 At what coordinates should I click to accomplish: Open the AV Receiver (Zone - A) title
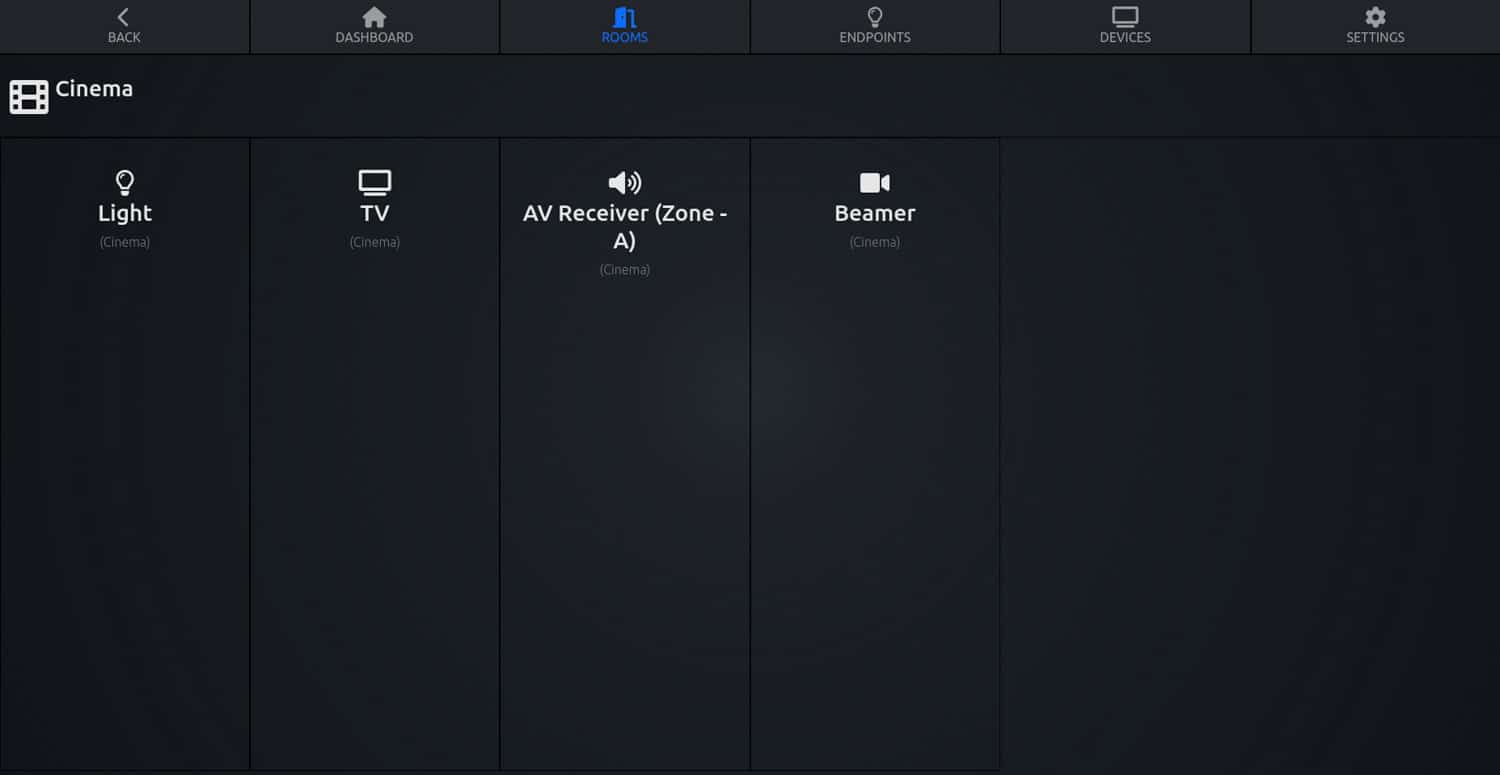point(625,226)
